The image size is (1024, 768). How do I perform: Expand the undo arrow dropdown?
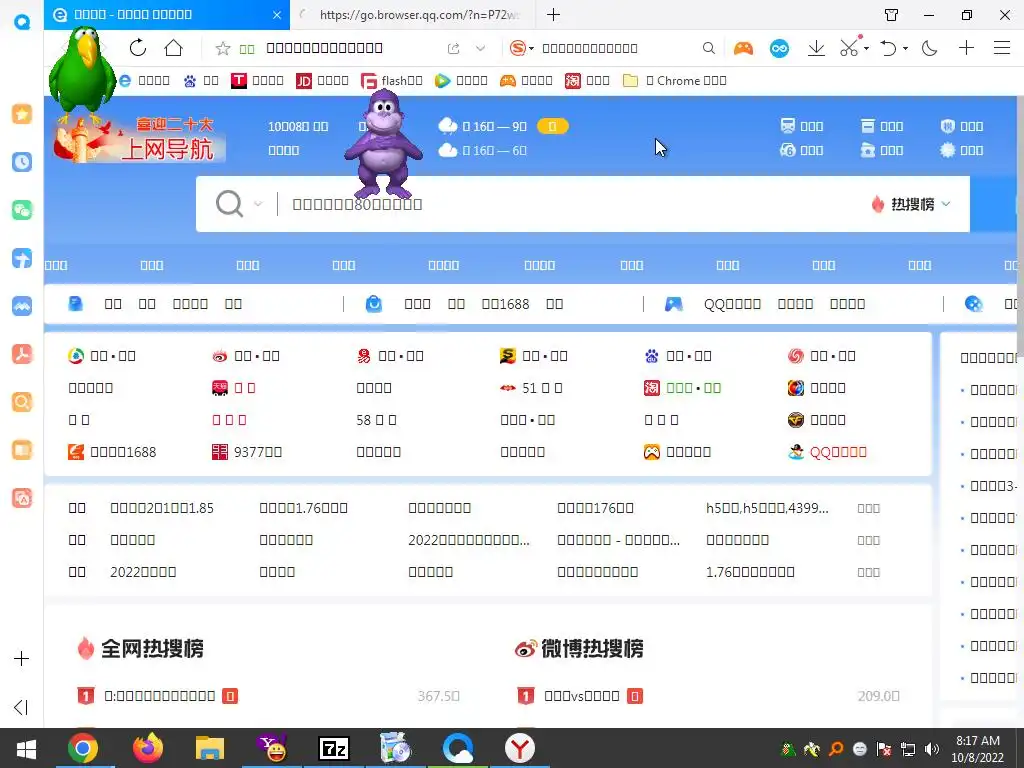click(905, 48)
